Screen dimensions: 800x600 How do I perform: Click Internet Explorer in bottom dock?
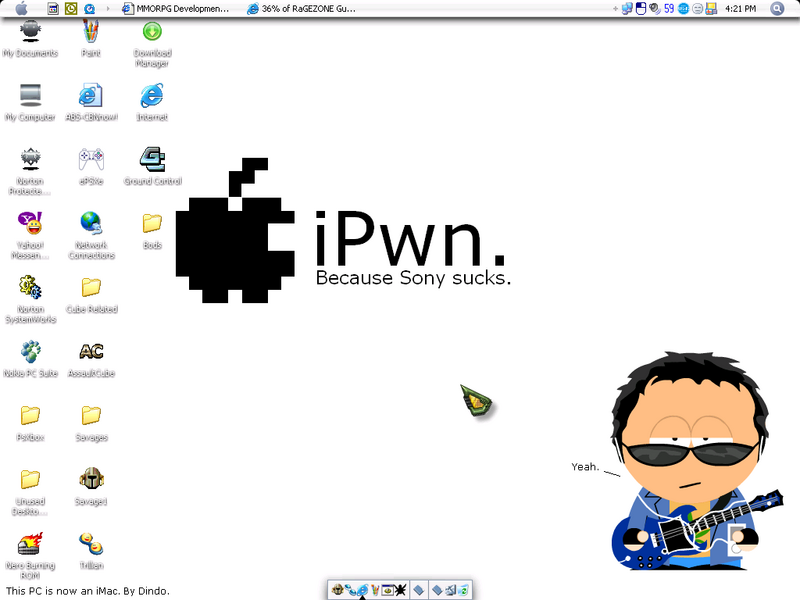pos(362,590)
